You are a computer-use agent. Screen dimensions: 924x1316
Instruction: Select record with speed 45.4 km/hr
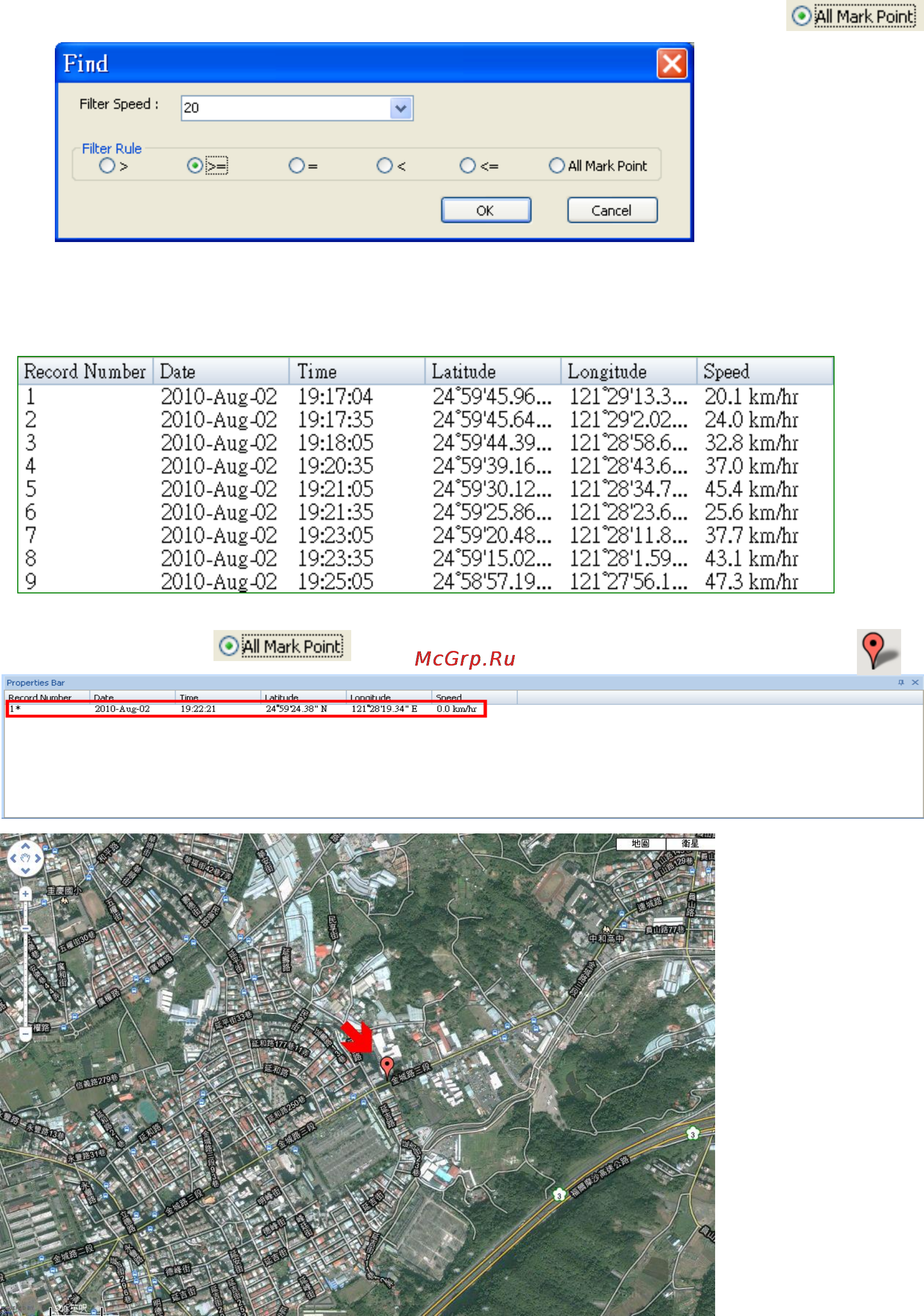point(425,489)
